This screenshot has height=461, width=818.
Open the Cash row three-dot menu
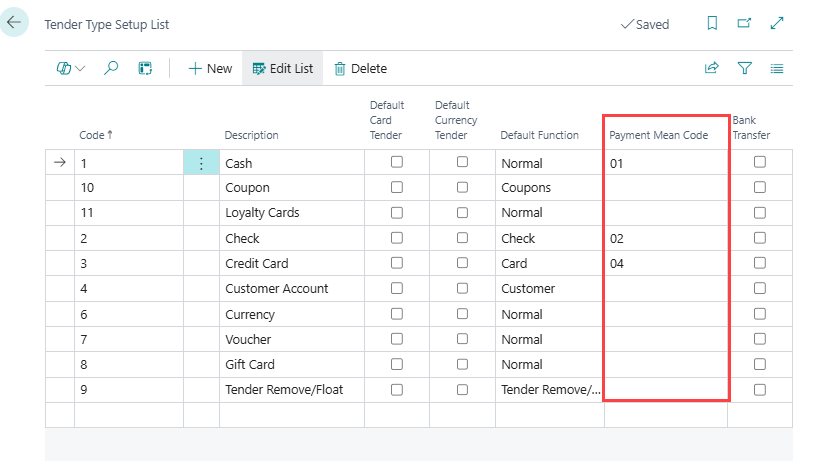pos(201,163)
